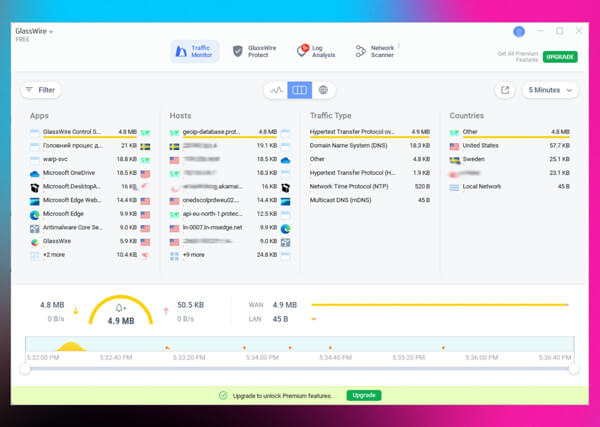Screen dimensions: 600x427
Task: Click the alert bell icon in gauge
Action: (120, 307)
